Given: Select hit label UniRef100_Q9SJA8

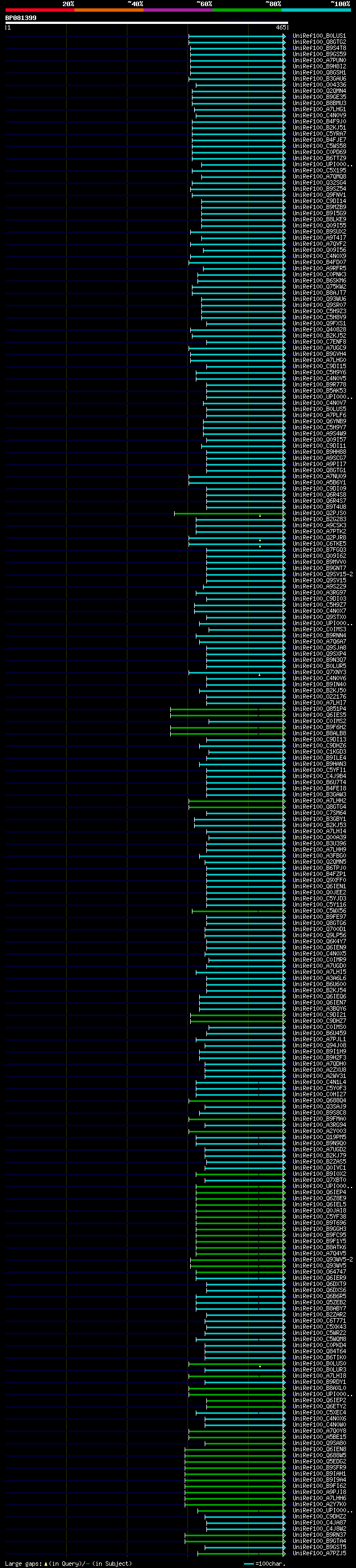Looking at the screenshot, I should point(319,647).
